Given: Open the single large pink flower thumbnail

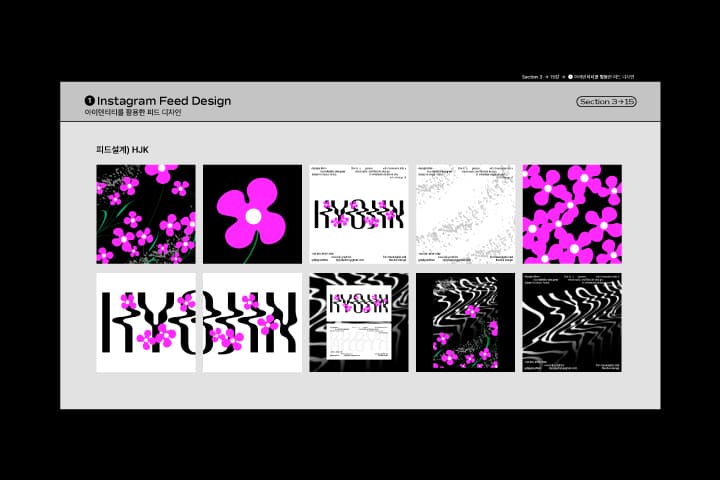Looking at the screenshot, I should (x=253, y=214).
